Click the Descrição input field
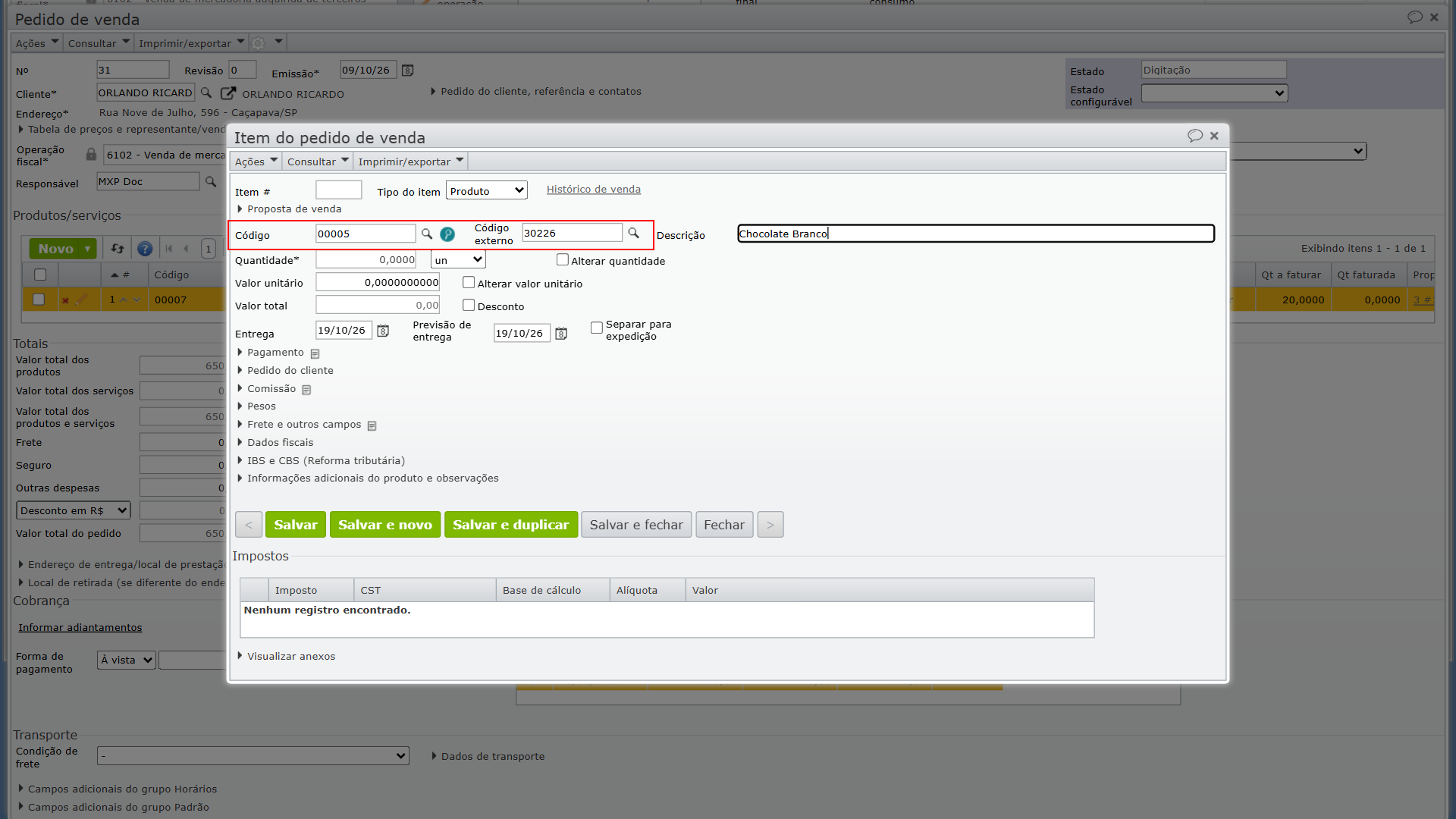 [x=976, y=234]
